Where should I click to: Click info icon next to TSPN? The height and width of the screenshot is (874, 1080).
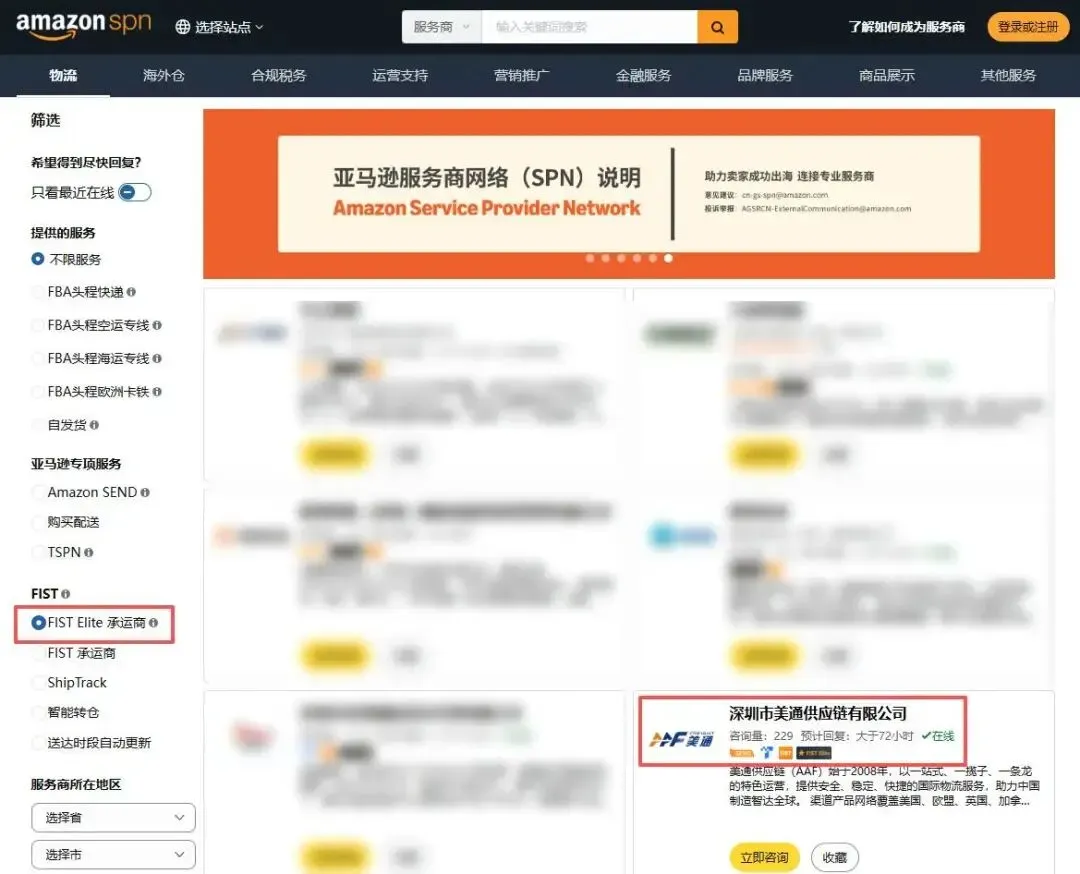point(88,552)
